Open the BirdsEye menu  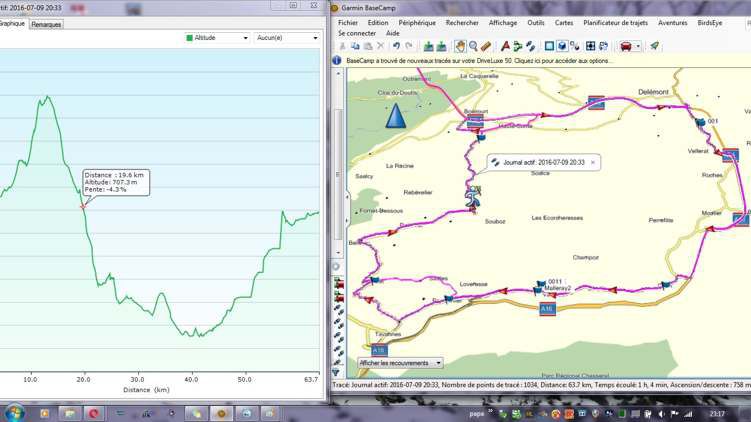click(710, 23)
